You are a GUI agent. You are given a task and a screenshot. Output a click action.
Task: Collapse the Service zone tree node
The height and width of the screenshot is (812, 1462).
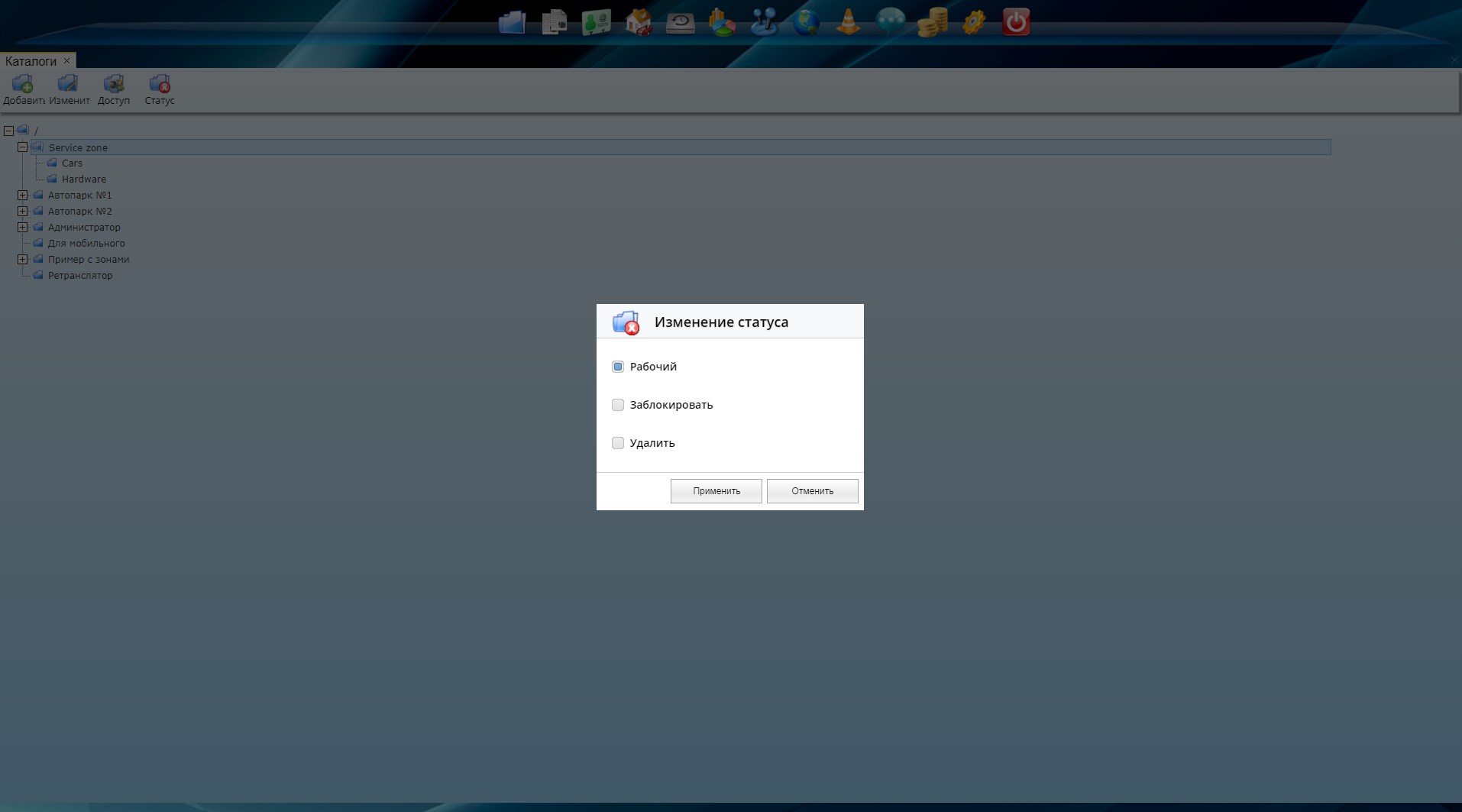click(x=23, y=147)
